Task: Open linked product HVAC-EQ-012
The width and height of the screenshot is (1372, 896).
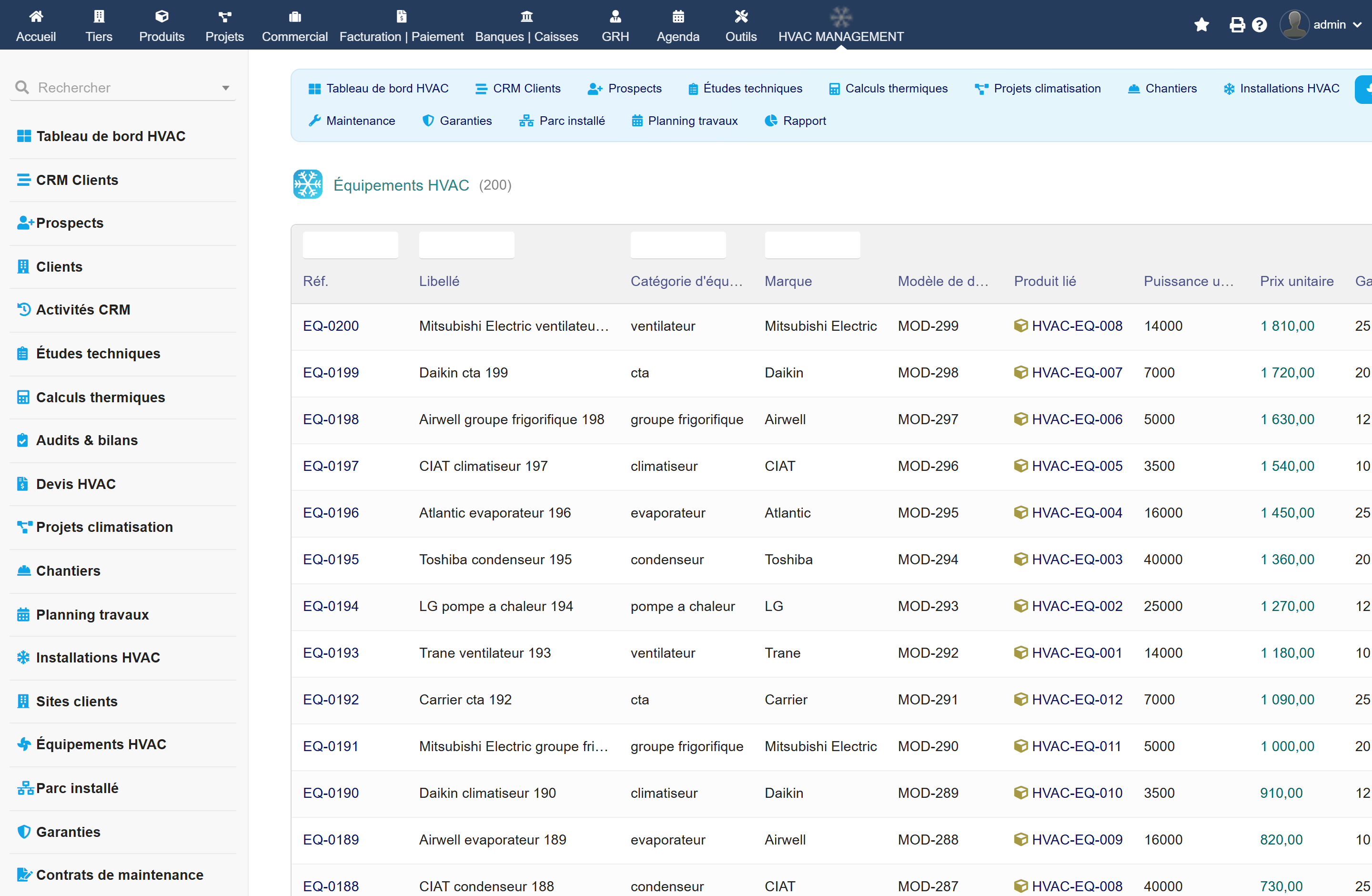Action: click(1077, 699)
